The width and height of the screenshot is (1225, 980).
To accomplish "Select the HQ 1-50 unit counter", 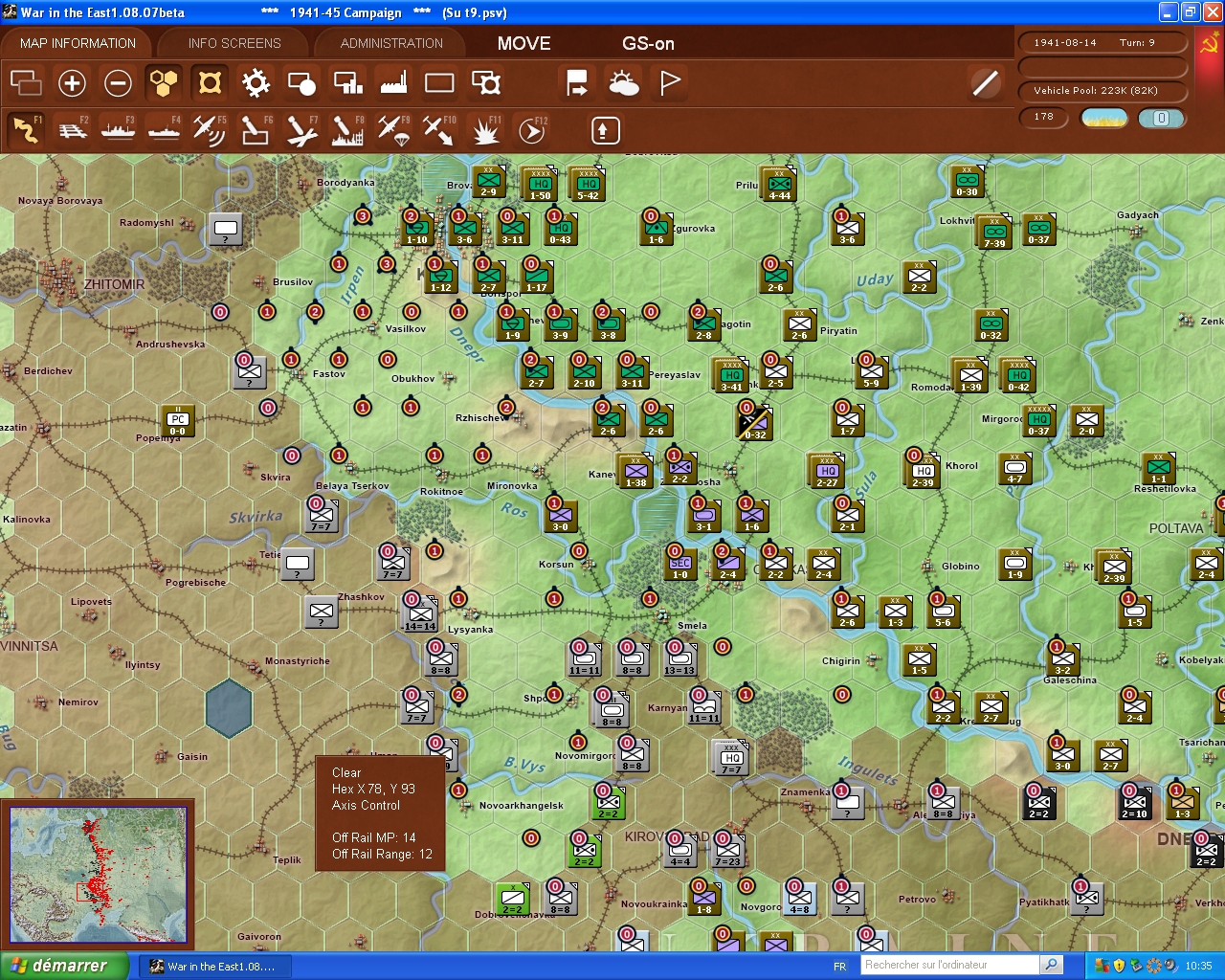I will (x=540, y=183).
